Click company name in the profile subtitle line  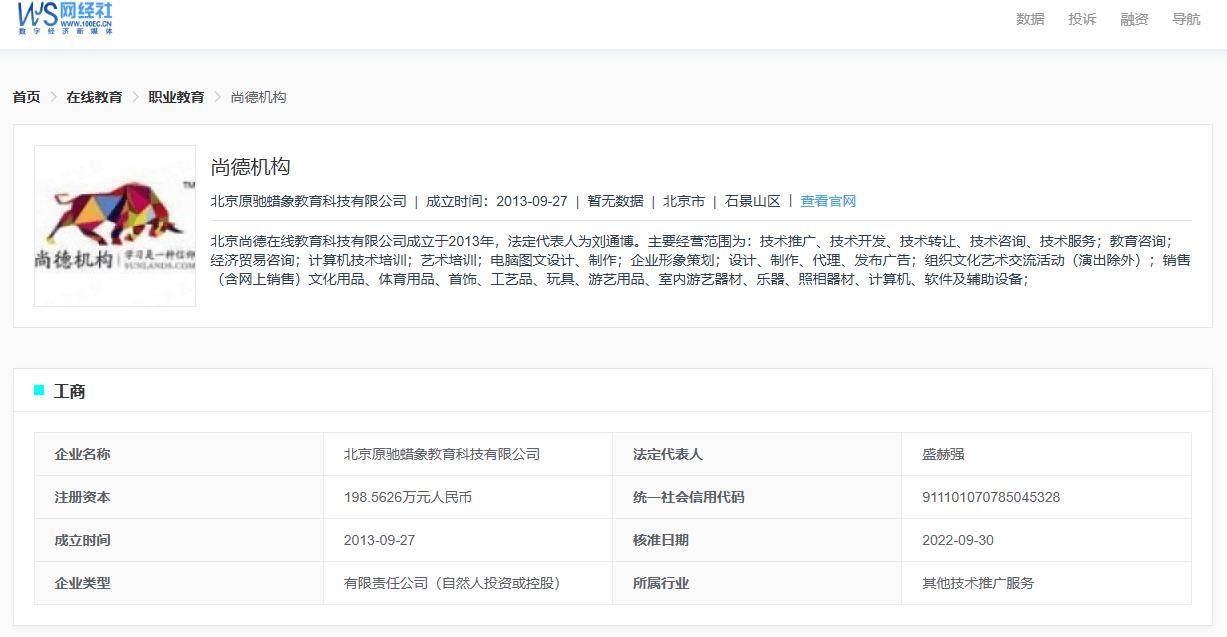coord(308,201)
